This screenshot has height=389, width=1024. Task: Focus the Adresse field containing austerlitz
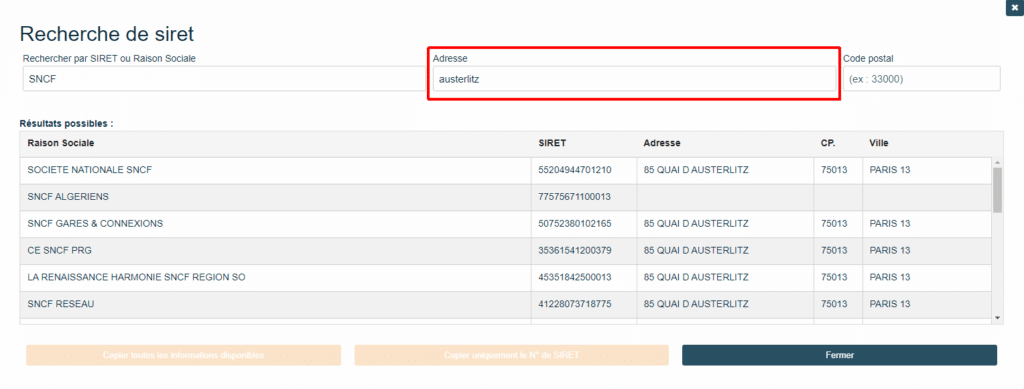click(633, 78)
